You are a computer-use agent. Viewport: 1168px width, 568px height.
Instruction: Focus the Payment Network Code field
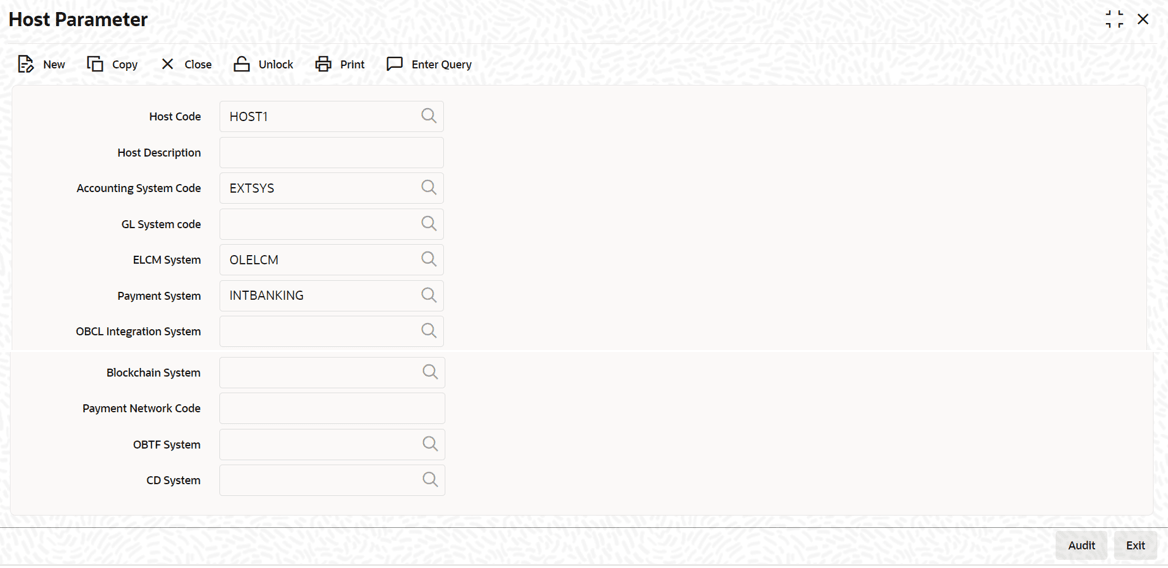pyautogui.click(x=331, y=408)
